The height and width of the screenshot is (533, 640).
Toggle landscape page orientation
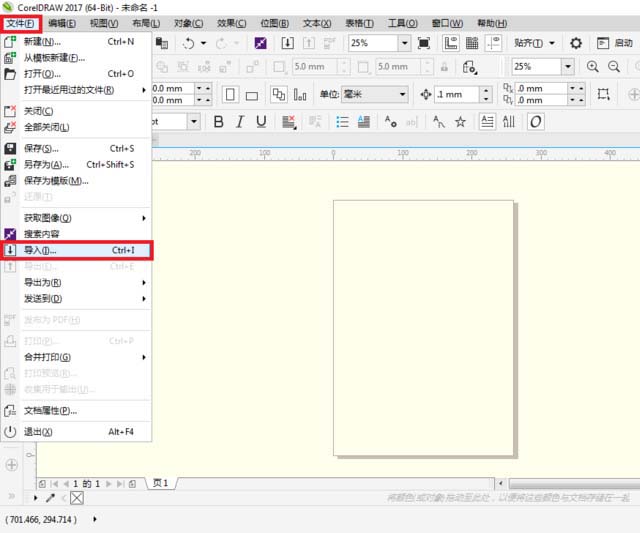click(x=252, y=95)
